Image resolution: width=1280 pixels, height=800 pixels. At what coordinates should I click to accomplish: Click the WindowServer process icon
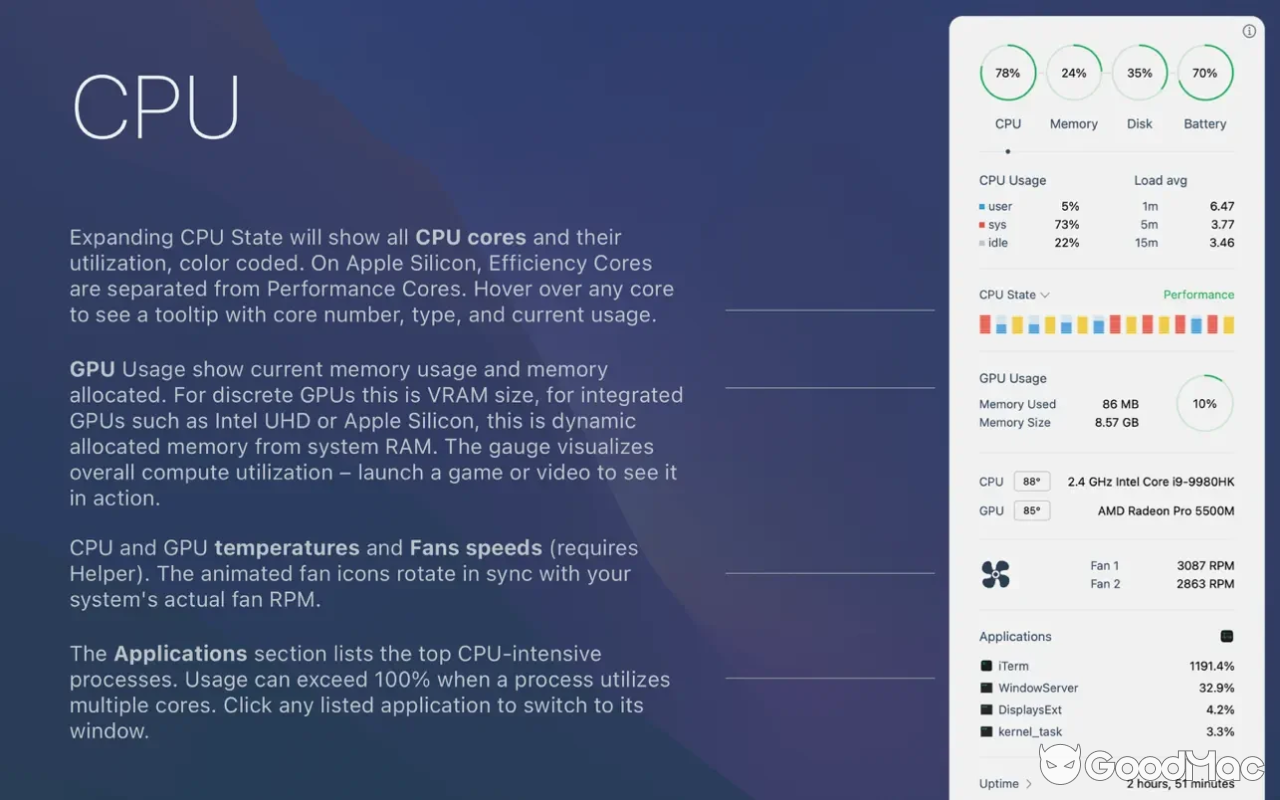coord(985,687)
